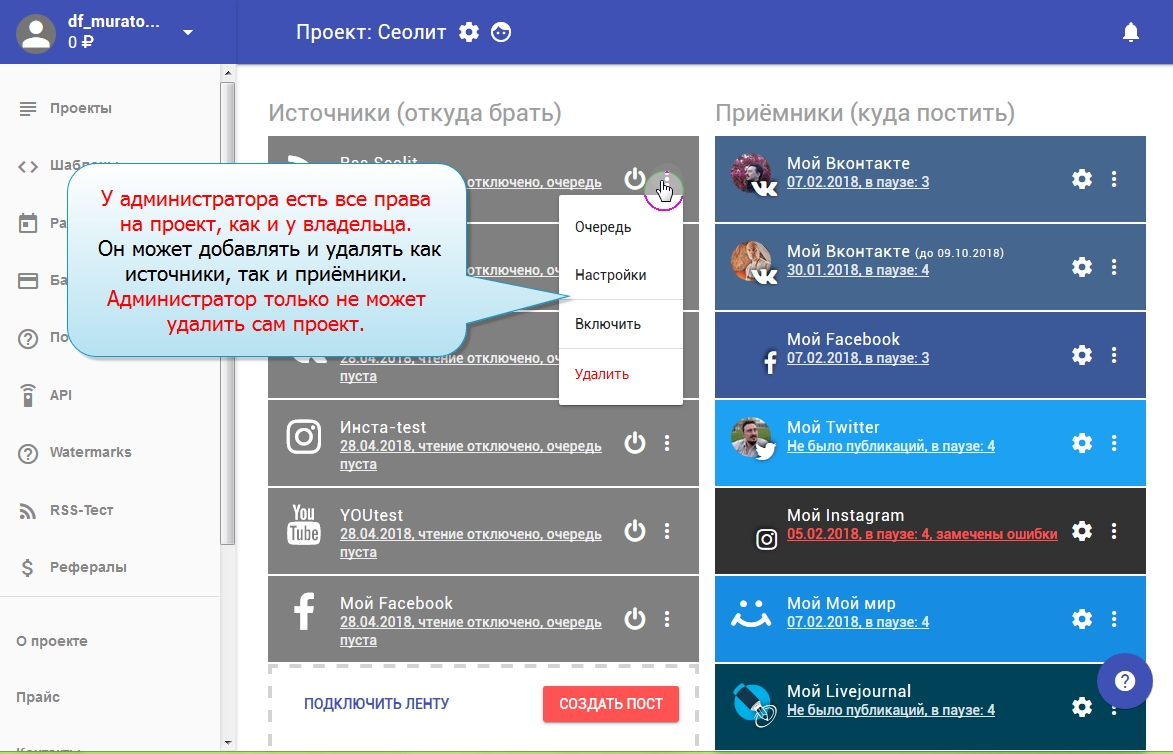Open three-dot menu for Мой Twitter receiver

point(1114,443)
